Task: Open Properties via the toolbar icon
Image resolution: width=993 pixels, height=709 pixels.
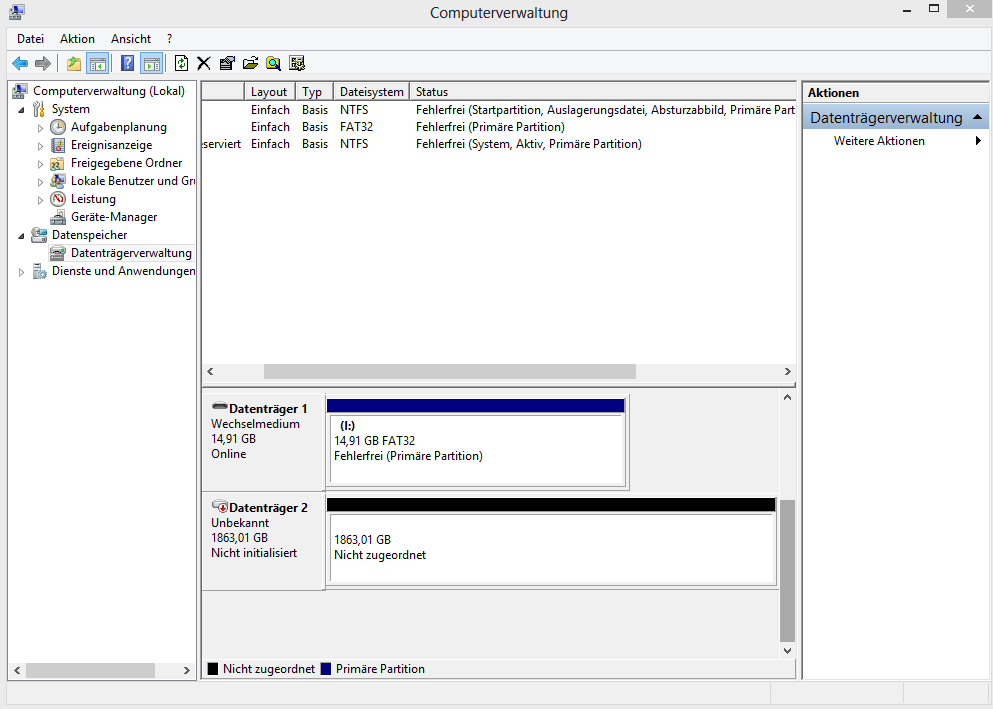Action: [x=227, y=63]
